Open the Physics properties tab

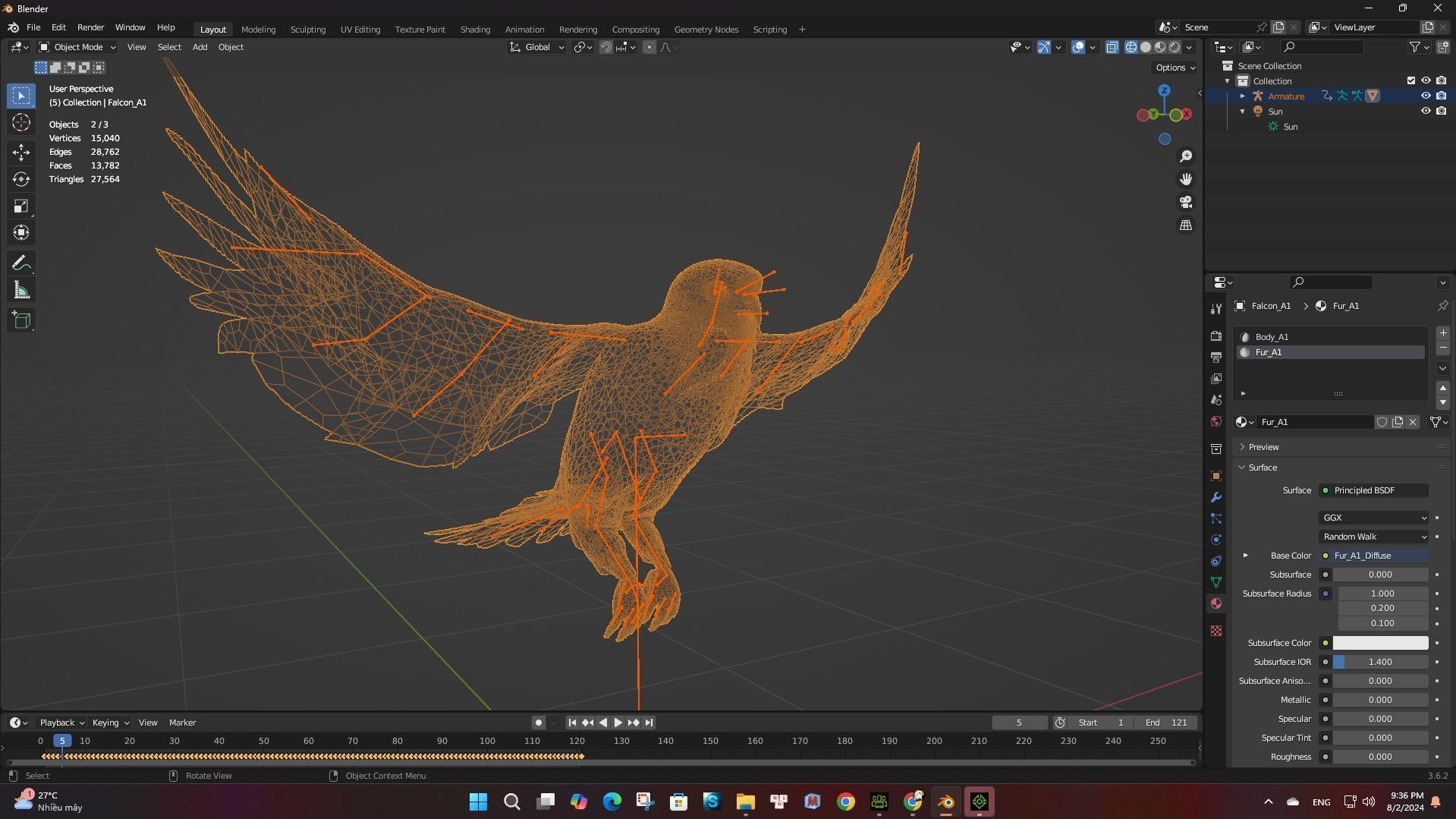click(1216, 540)
